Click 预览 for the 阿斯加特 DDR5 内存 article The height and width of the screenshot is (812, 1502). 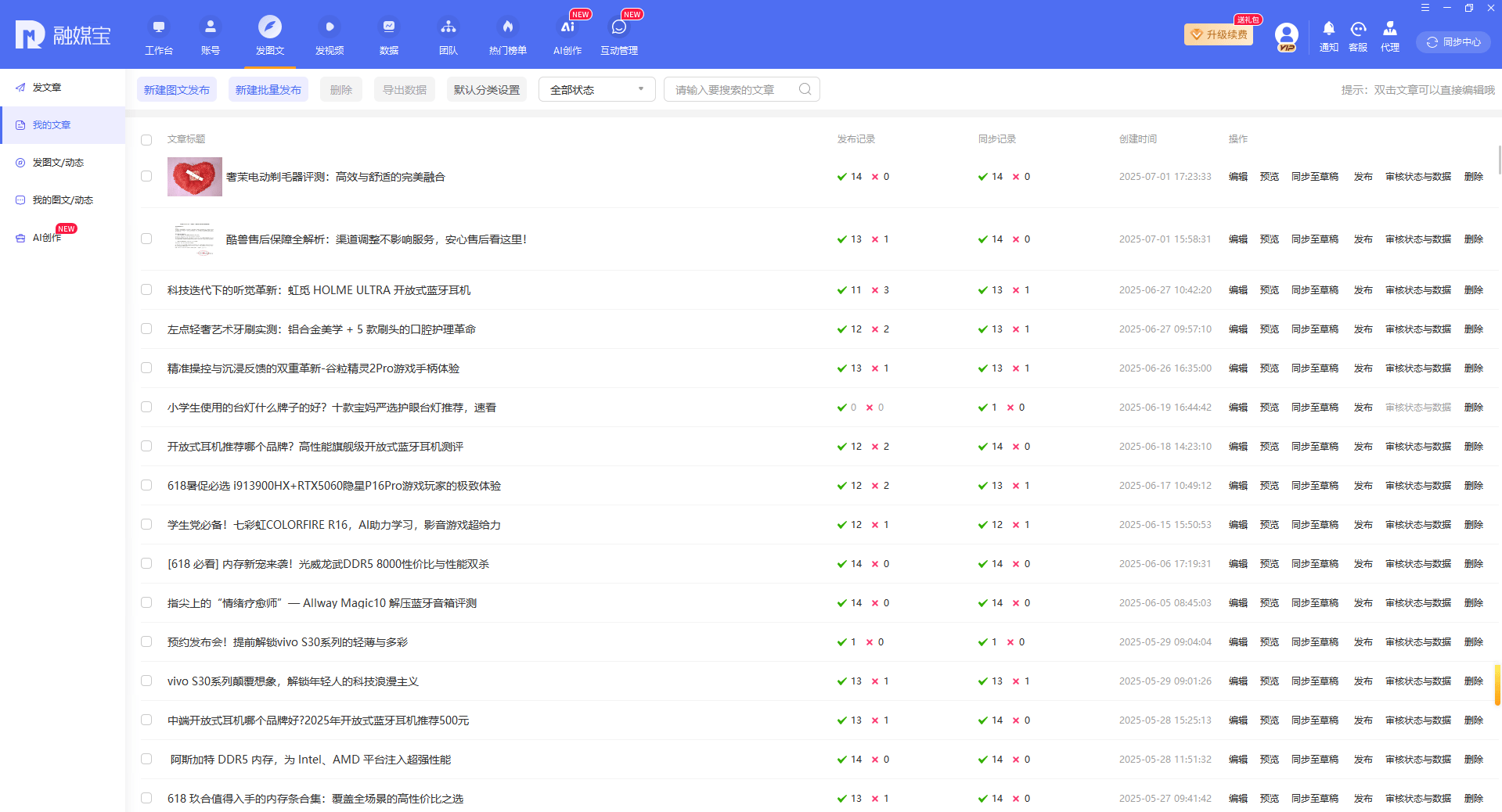click(1270, 760)
